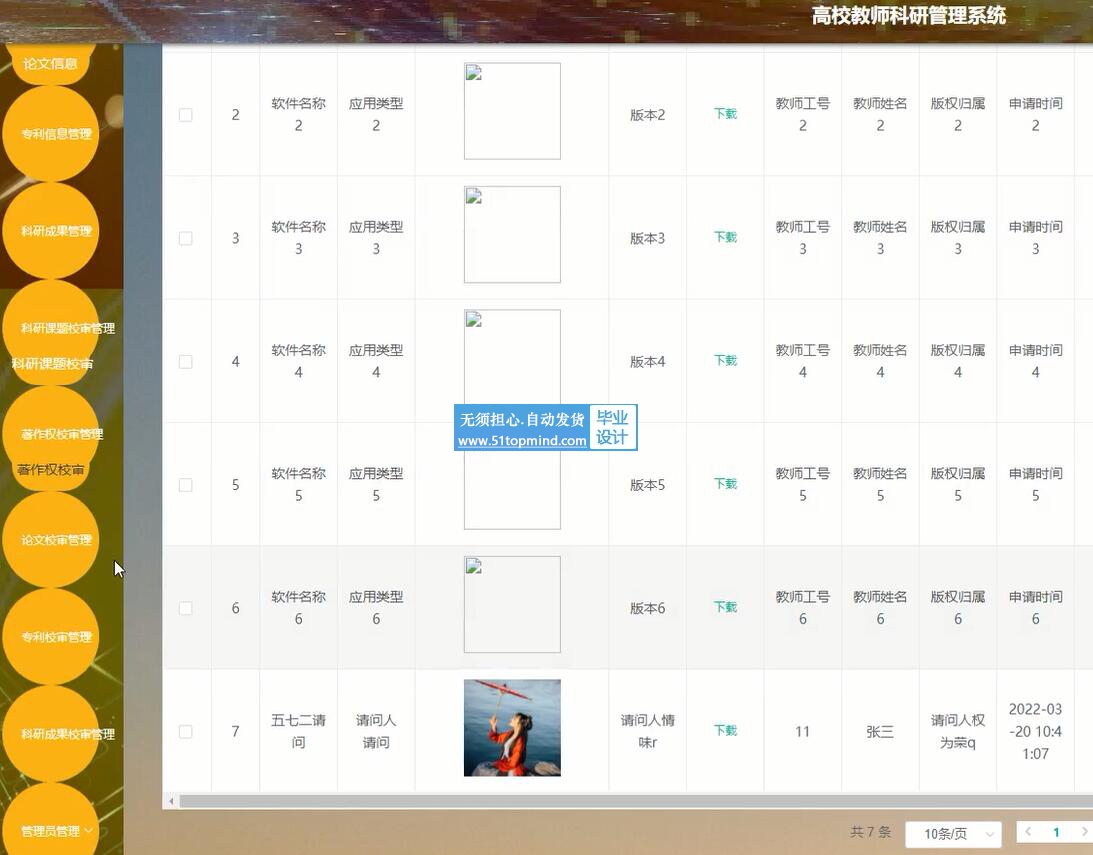Open 专利校审管理 in the sidebar
Viewport: 1093px width, 855px height.
click(x=50, y=636)
